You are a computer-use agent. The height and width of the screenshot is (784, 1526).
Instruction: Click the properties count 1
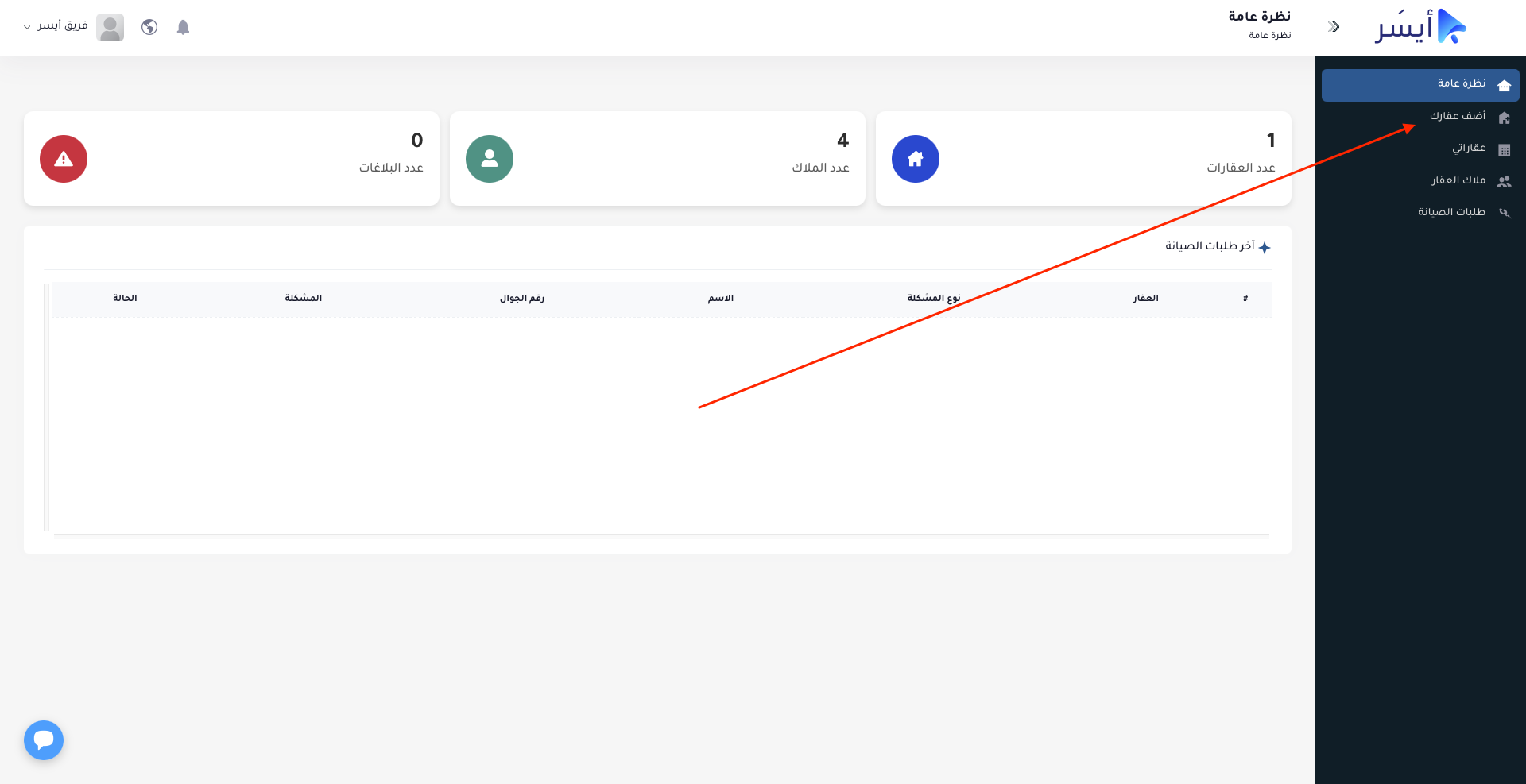tap(1271, 141)
